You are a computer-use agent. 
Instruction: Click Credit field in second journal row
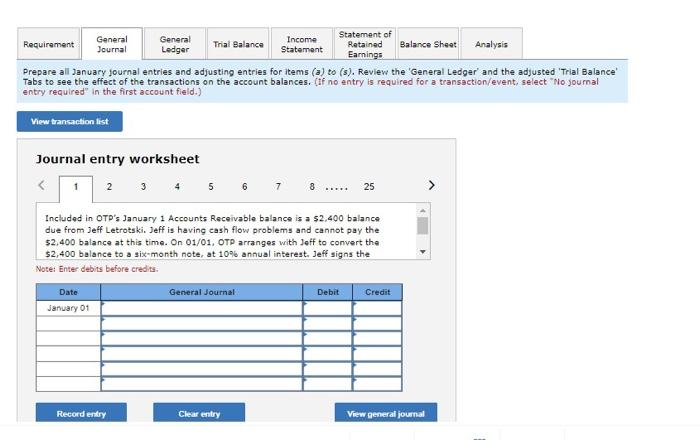tap(377, 324)
